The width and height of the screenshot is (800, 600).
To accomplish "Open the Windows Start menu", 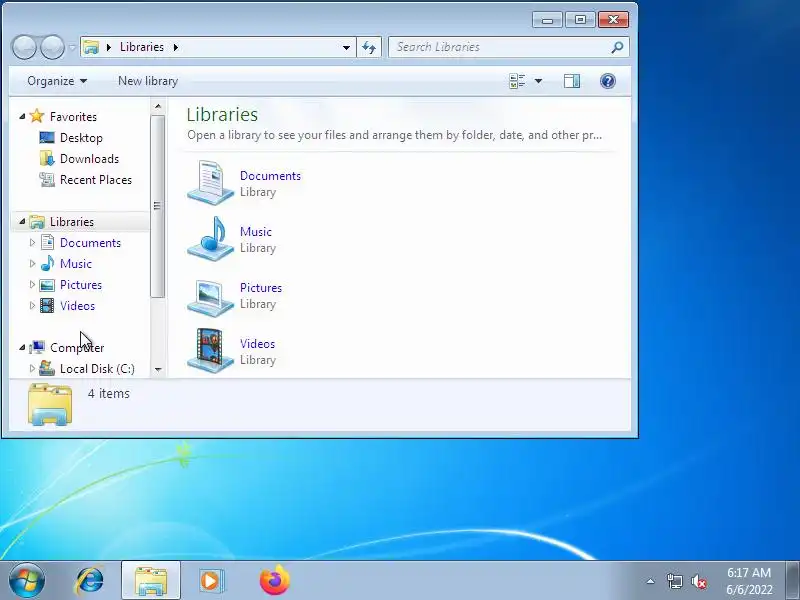I will tap(26, 581).
